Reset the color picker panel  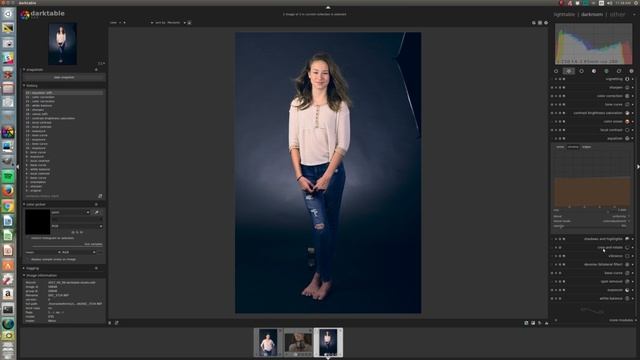point(96,204)
